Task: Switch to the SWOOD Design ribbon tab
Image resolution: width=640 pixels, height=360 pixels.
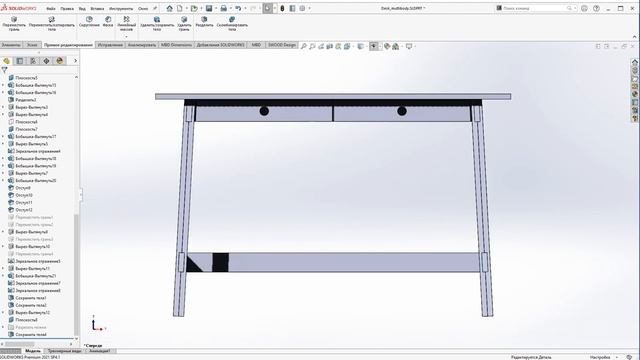Action: pos(282,45)
